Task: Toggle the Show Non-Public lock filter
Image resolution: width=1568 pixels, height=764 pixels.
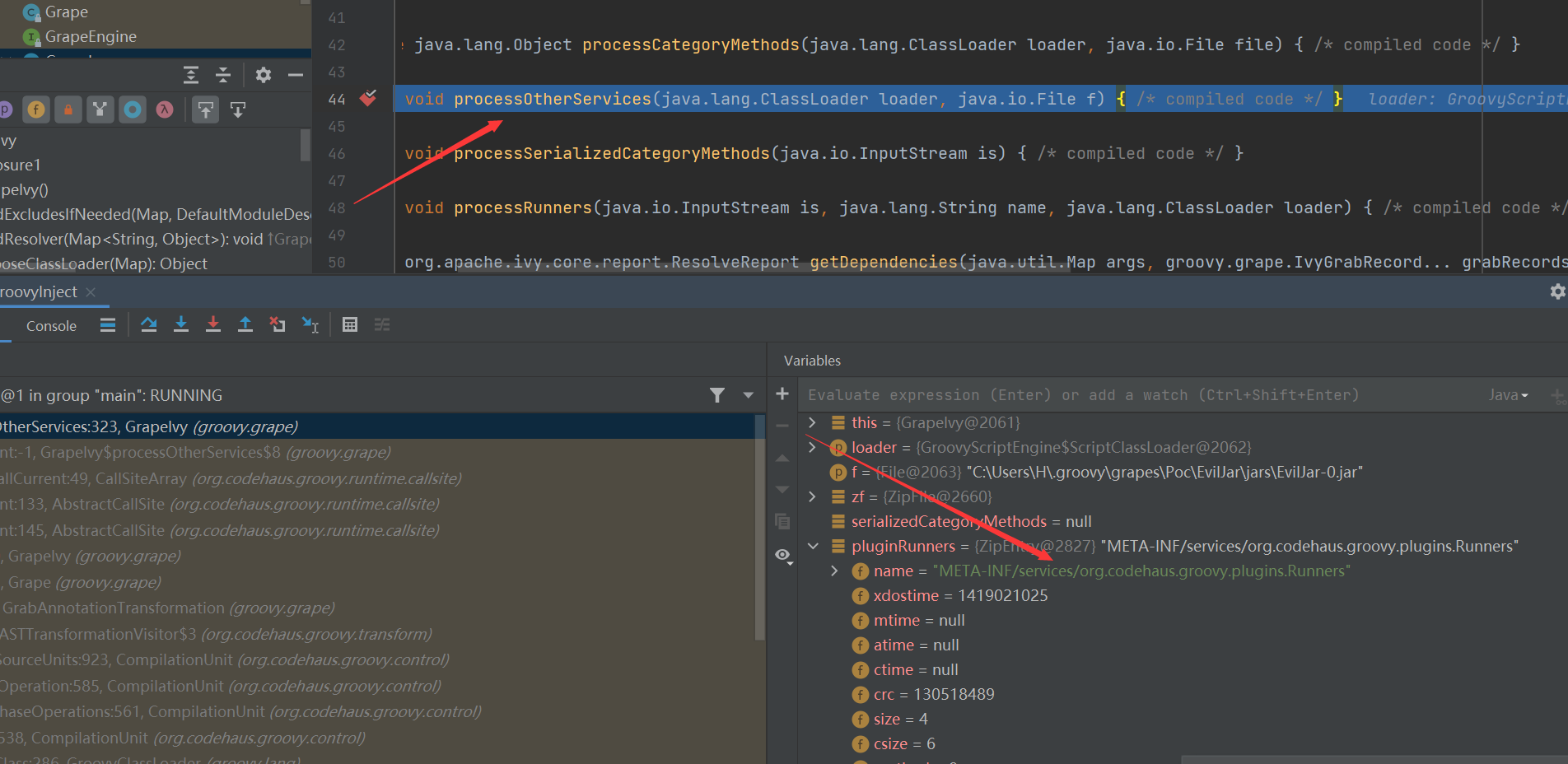Action: point(68,109)
